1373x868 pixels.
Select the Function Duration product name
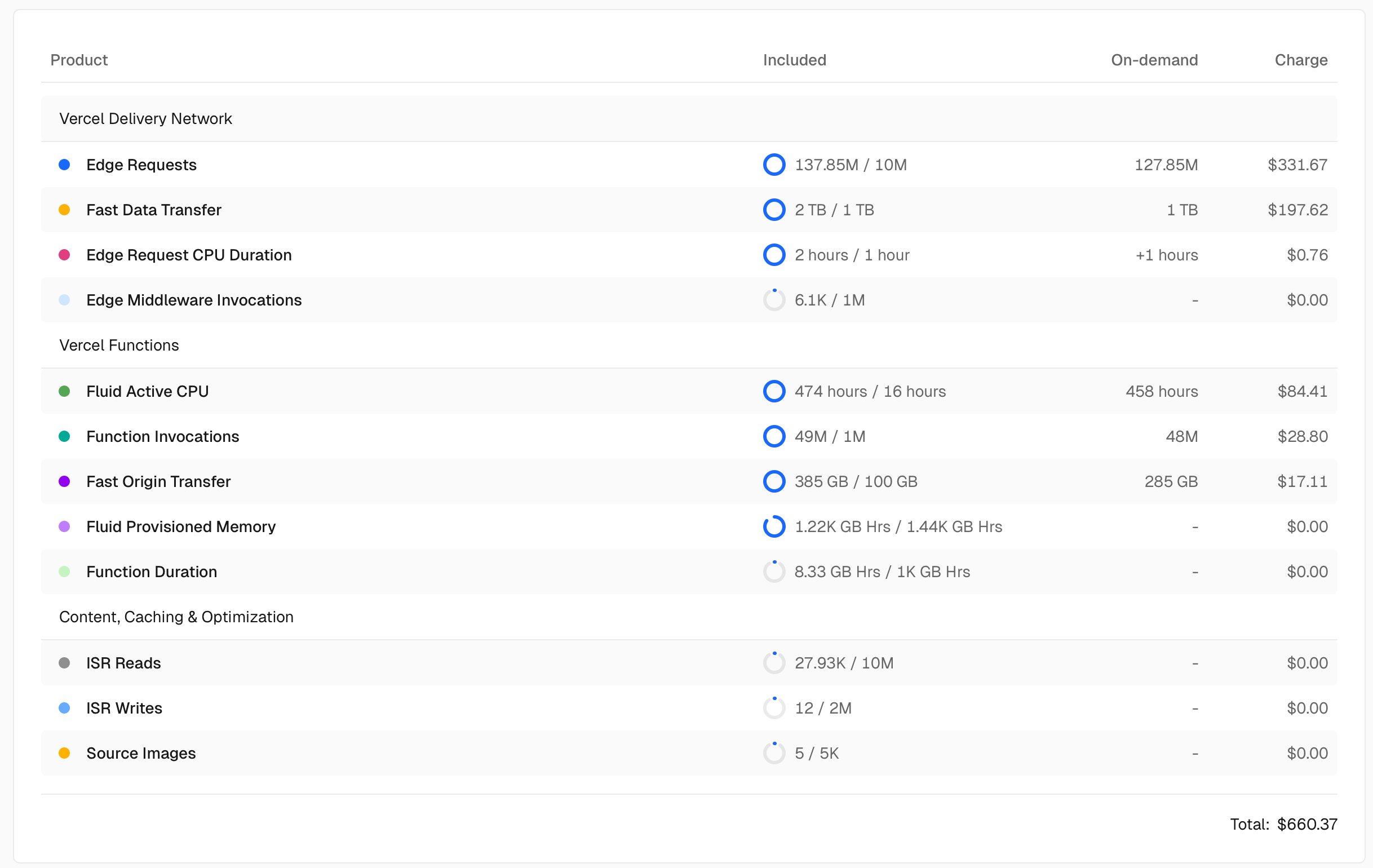[151, 572]
